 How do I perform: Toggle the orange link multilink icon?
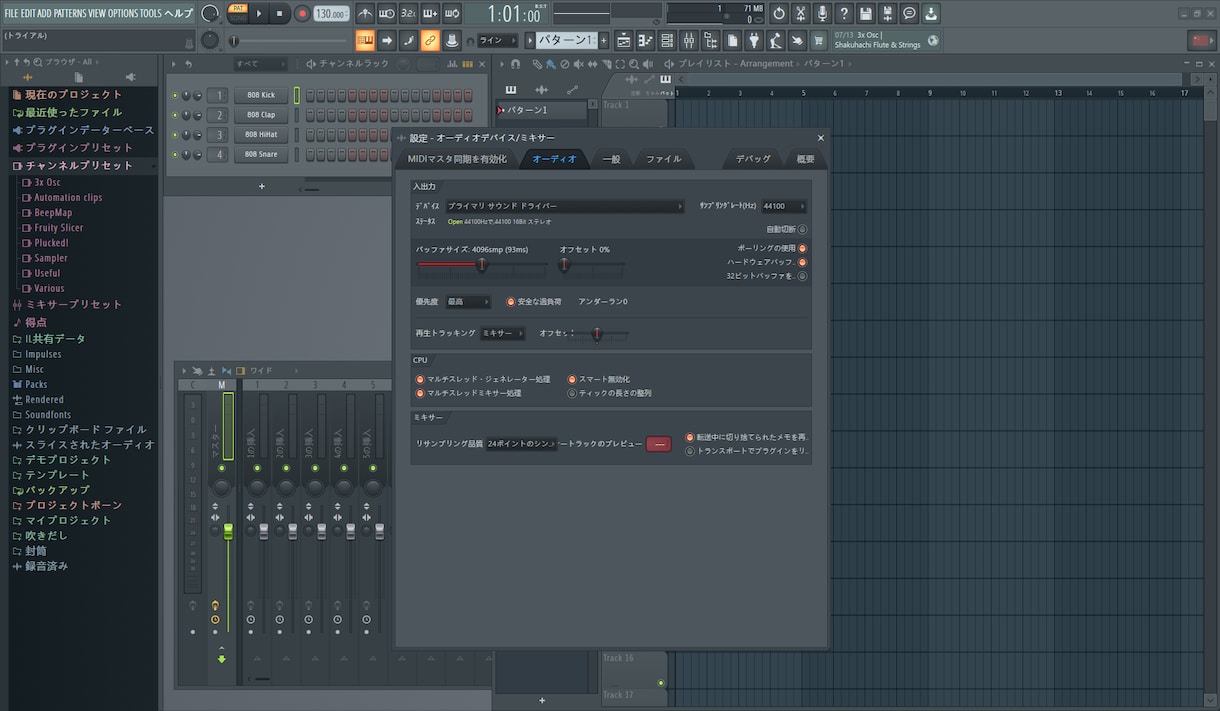[430, 40]
